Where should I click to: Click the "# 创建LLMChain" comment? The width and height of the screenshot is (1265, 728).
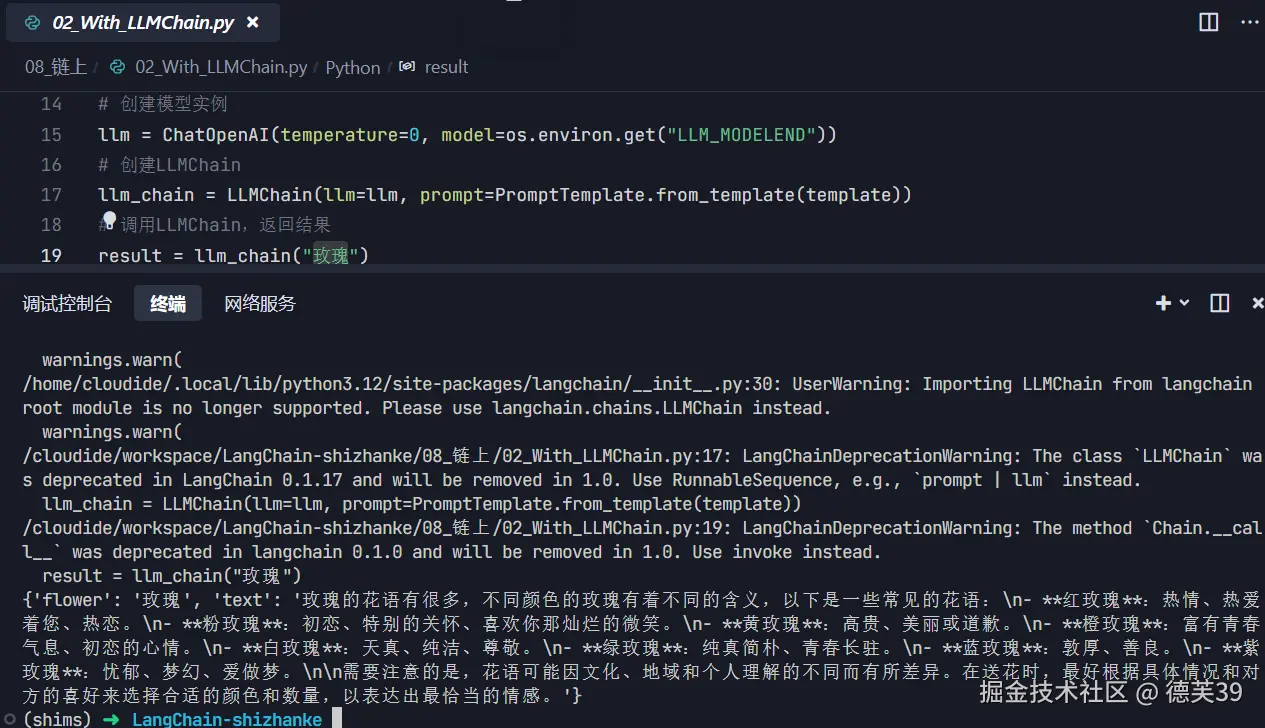tap(169, 164)
